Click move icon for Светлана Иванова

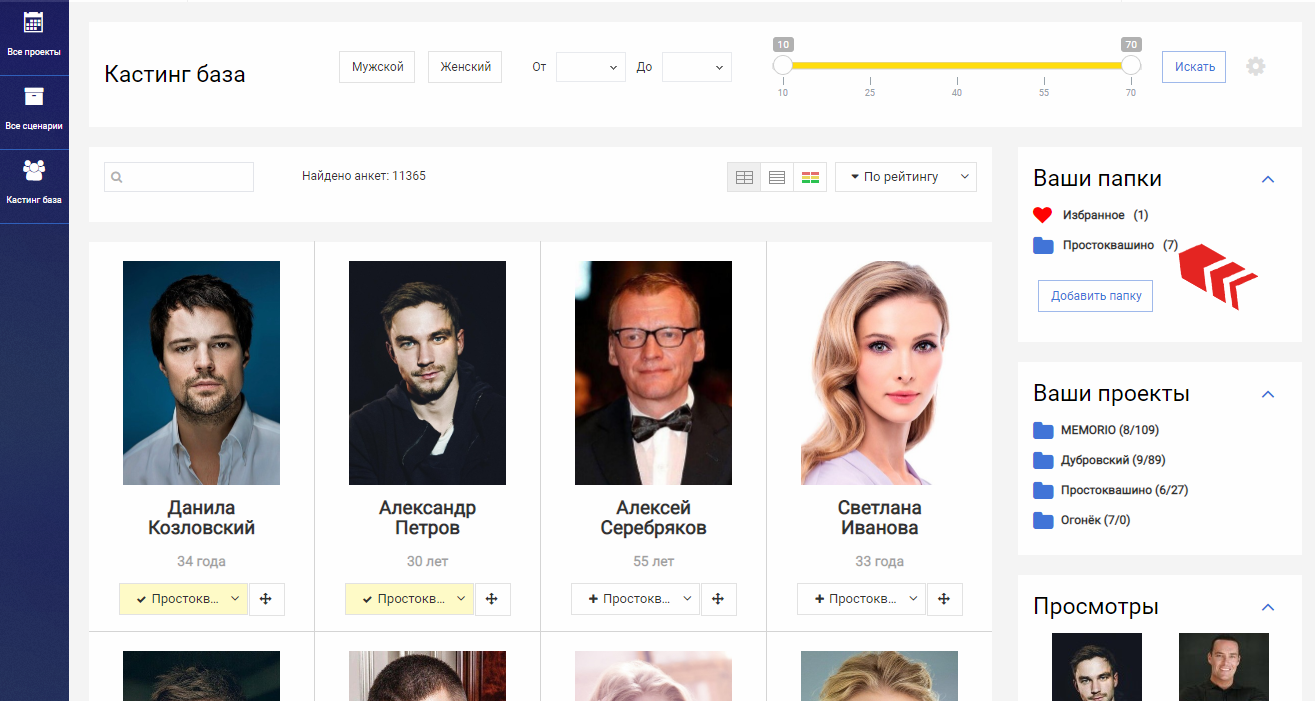pyautogui.click(x=944, y=599)
